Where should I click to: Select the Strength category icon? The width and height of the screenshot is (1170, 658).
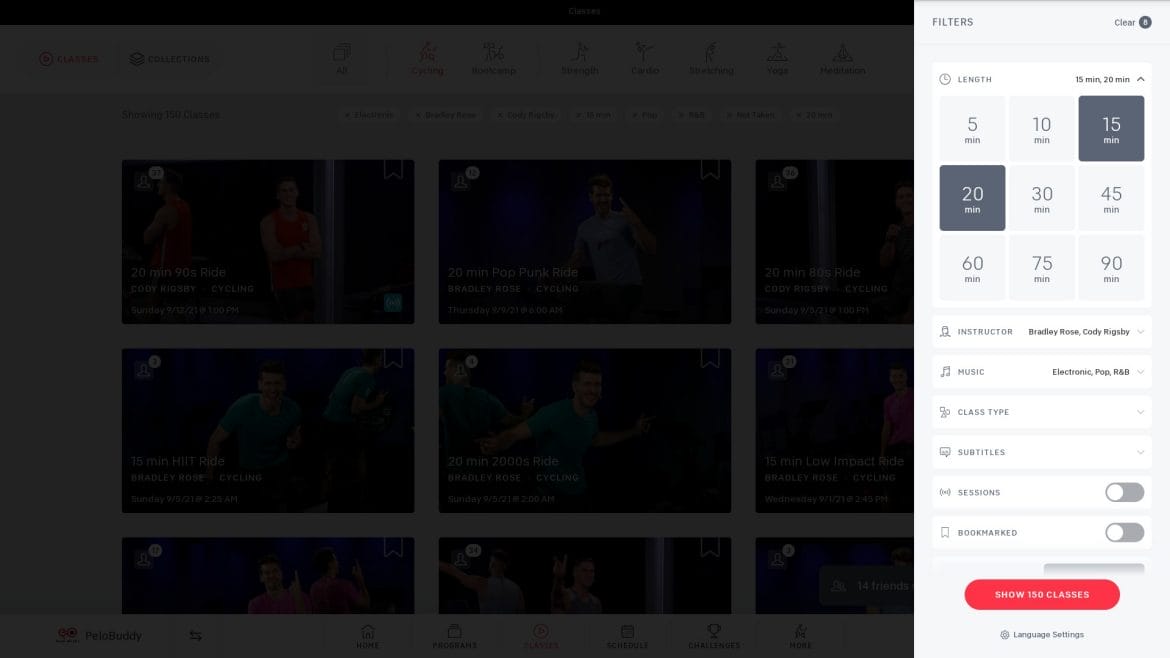(x=580, y=59)
